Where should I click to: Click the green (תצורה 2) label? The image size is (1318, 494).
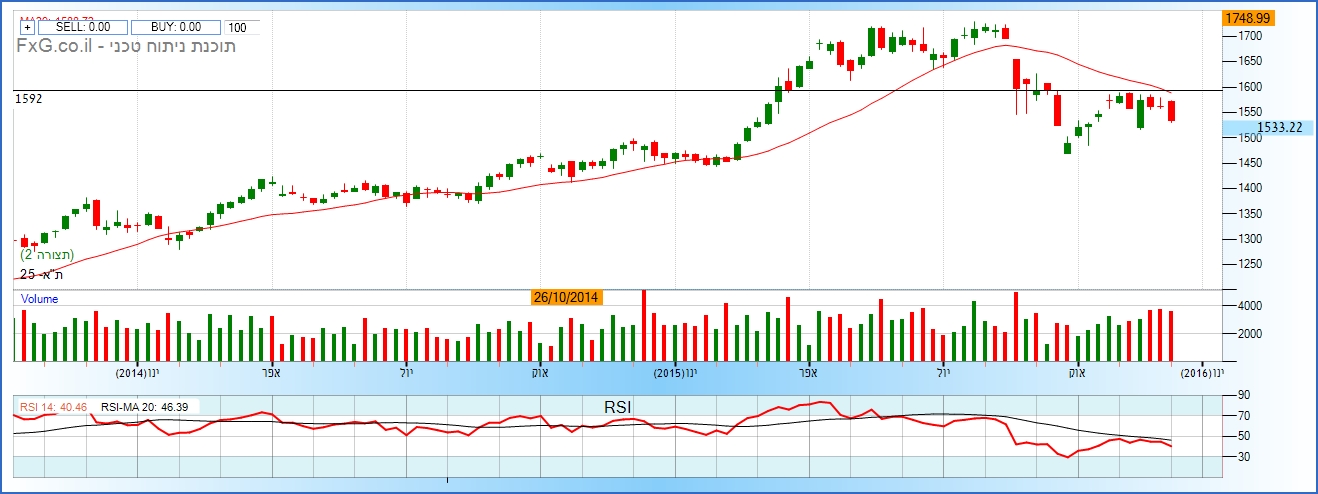pos(47,255)
